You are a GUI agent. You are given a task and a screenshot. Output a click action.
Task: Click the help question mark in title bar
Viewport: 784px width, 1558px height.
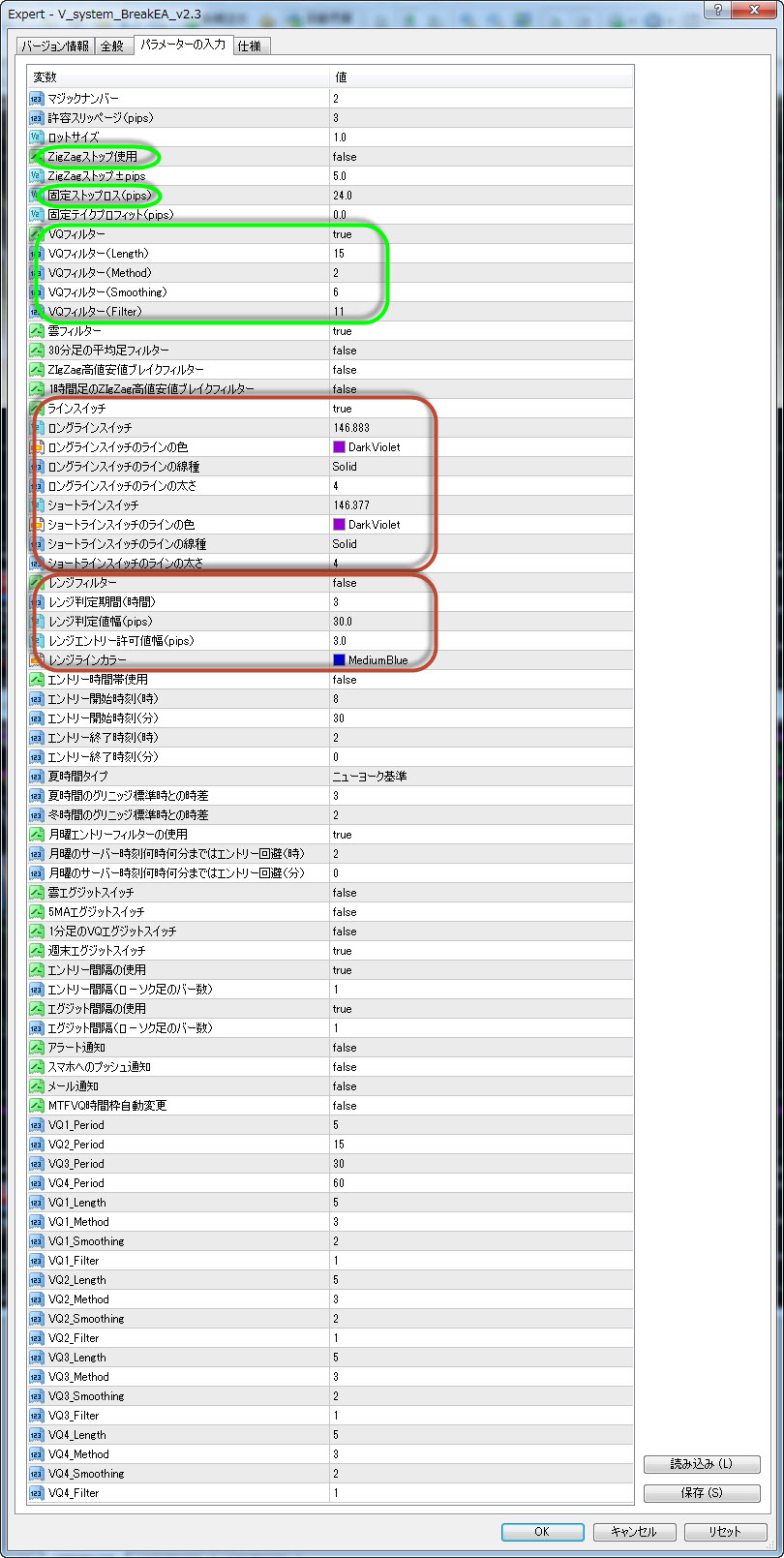[x=718, y=10]
